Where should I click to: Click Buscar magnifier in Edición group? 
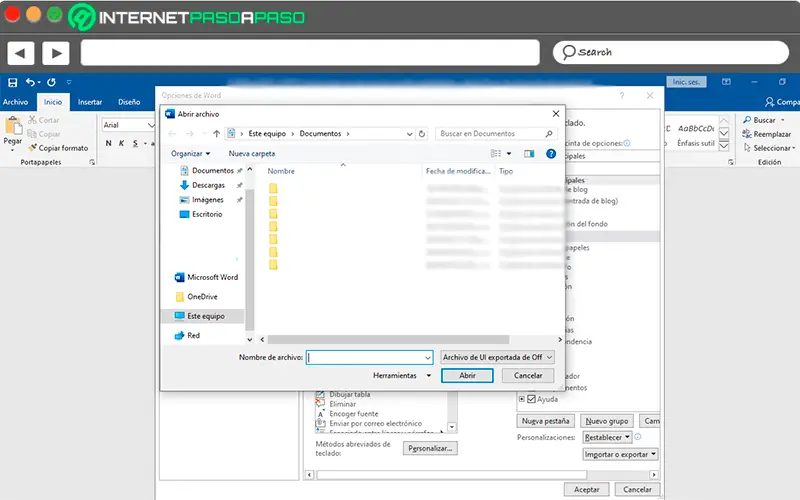point(747,120)
